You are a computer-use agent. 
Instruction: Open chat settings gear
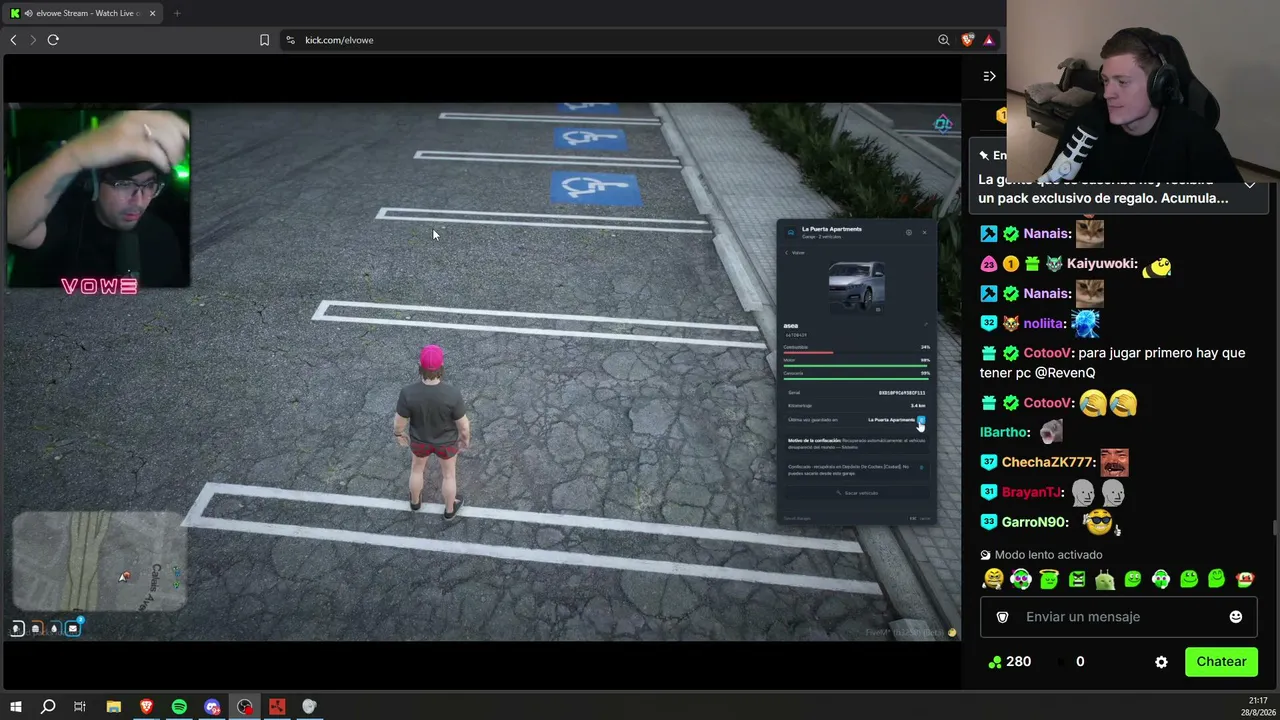[1161, 662]
